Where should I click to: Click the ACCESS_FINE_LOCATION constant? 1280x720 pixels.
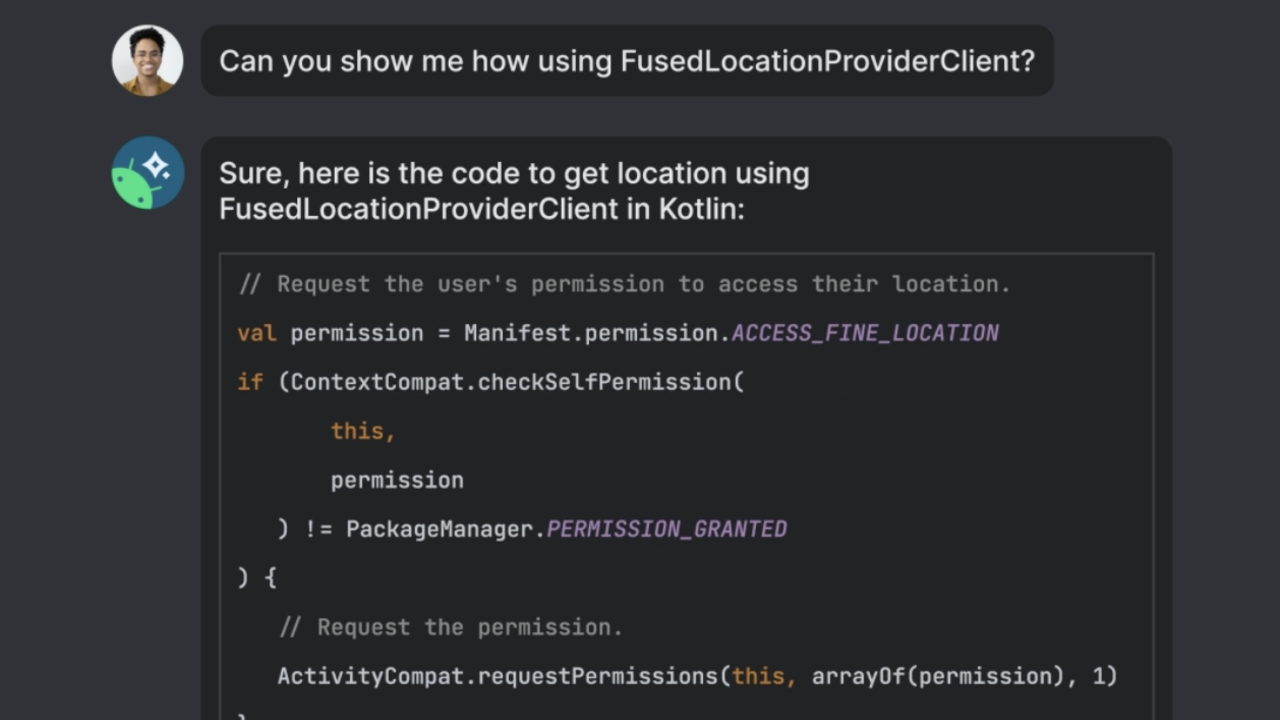tap(865, 333)
